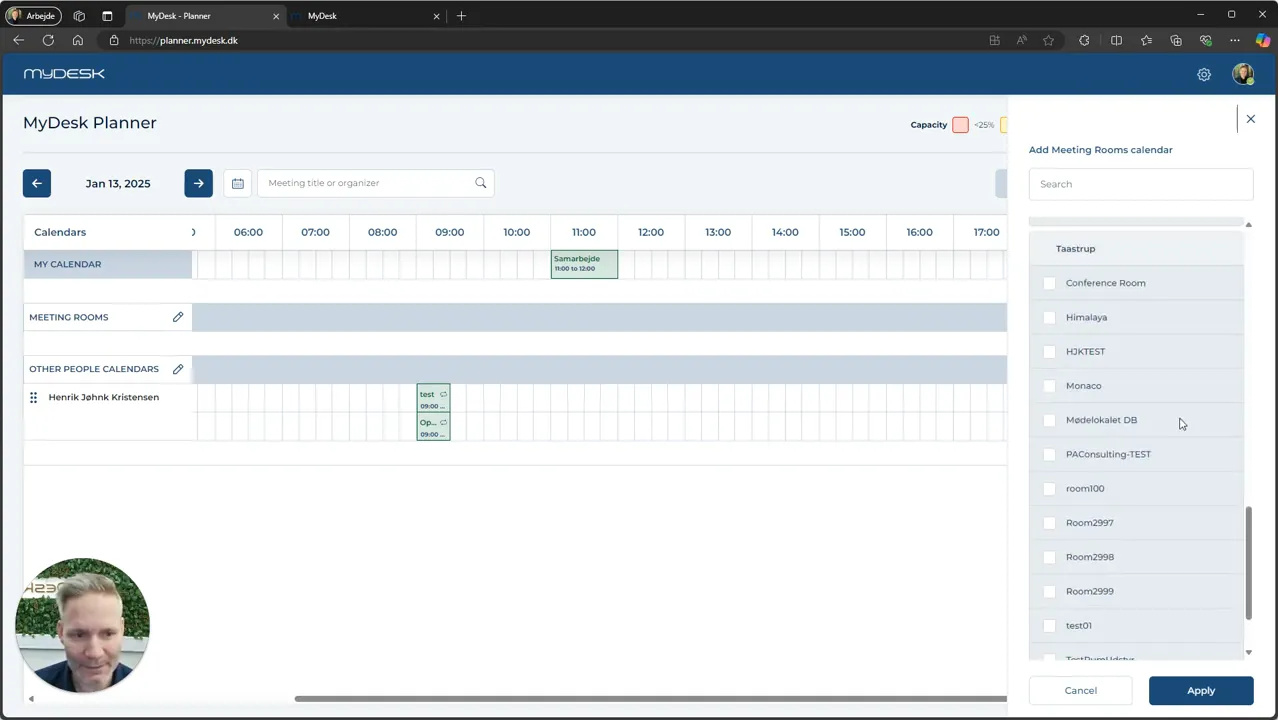Check the Conference Room checkbox
The height and width of the screenshot is (720, 1278).
tap(1049, 283)
